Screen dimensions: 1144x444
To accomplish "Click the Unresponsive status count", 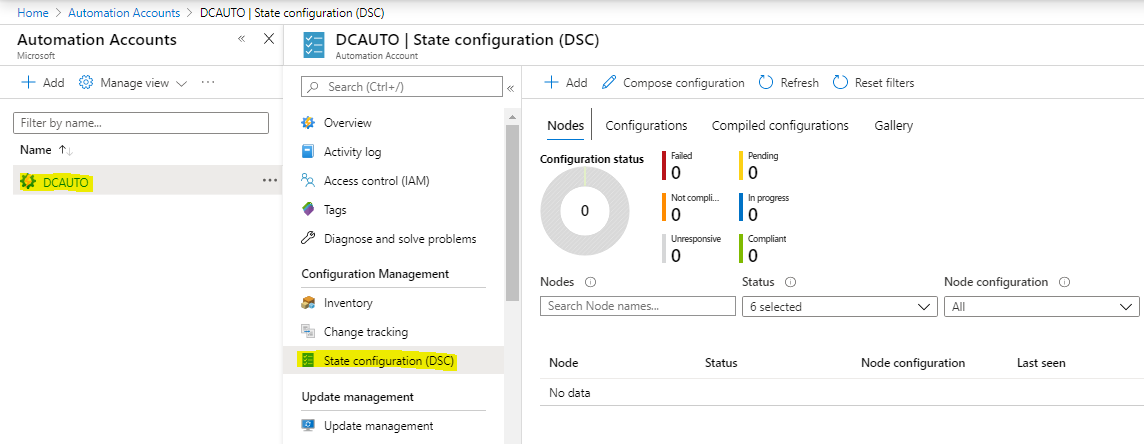I will 676,255.
